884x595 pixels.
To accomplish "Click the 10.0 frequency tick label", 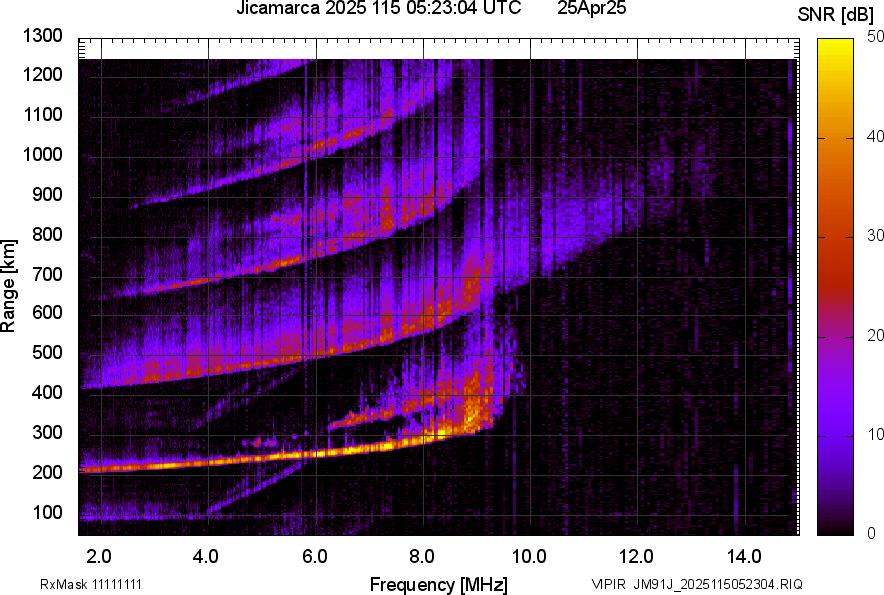I will click(x=529, y=557).
